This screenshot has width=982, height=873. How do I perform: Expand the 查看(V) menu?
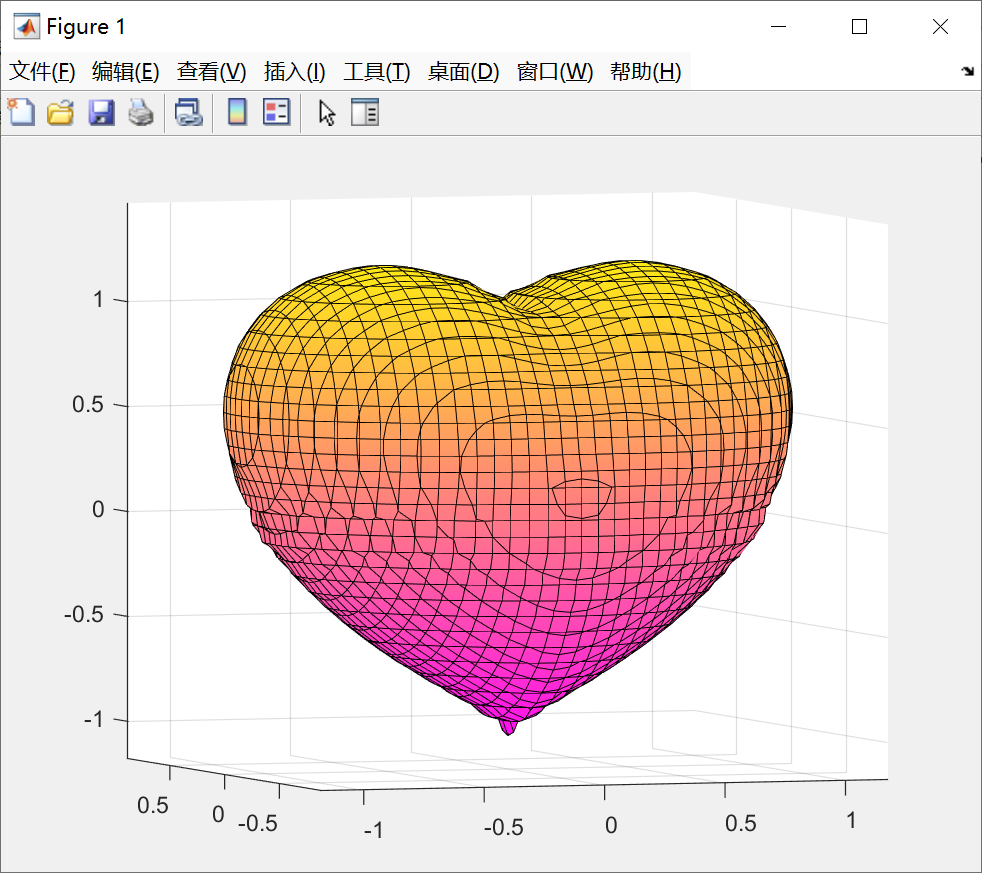211,72
